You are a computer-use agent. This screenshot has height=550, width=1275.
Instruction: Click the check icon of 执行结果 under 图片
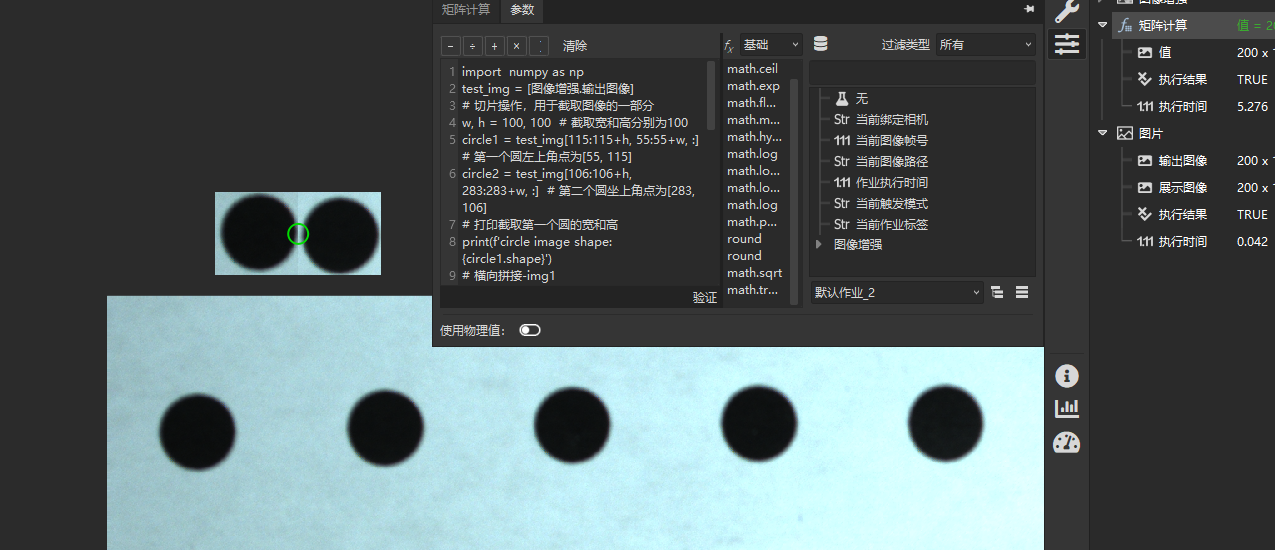1145,214
